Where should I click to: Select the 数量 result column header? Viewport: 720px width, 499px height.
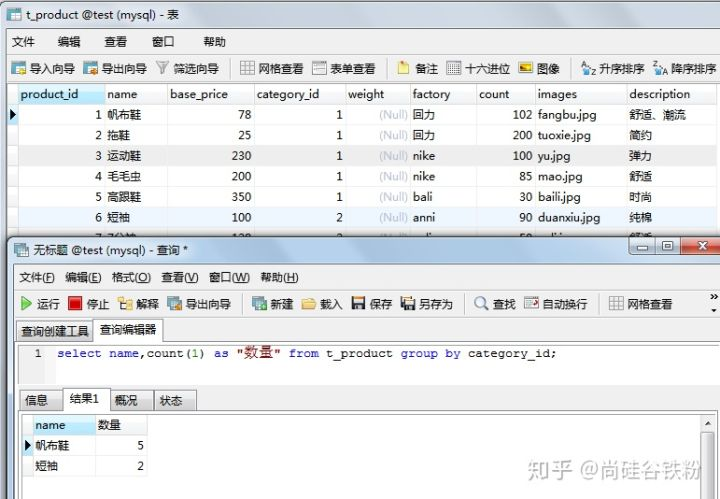121,425
